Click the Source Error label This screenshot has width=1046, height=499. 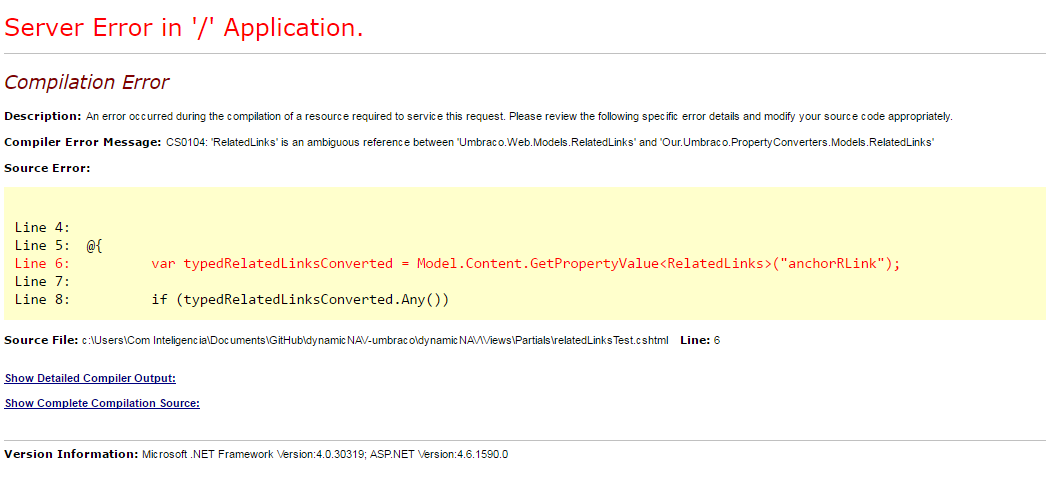pyautogui.click(x=47, y=168)
